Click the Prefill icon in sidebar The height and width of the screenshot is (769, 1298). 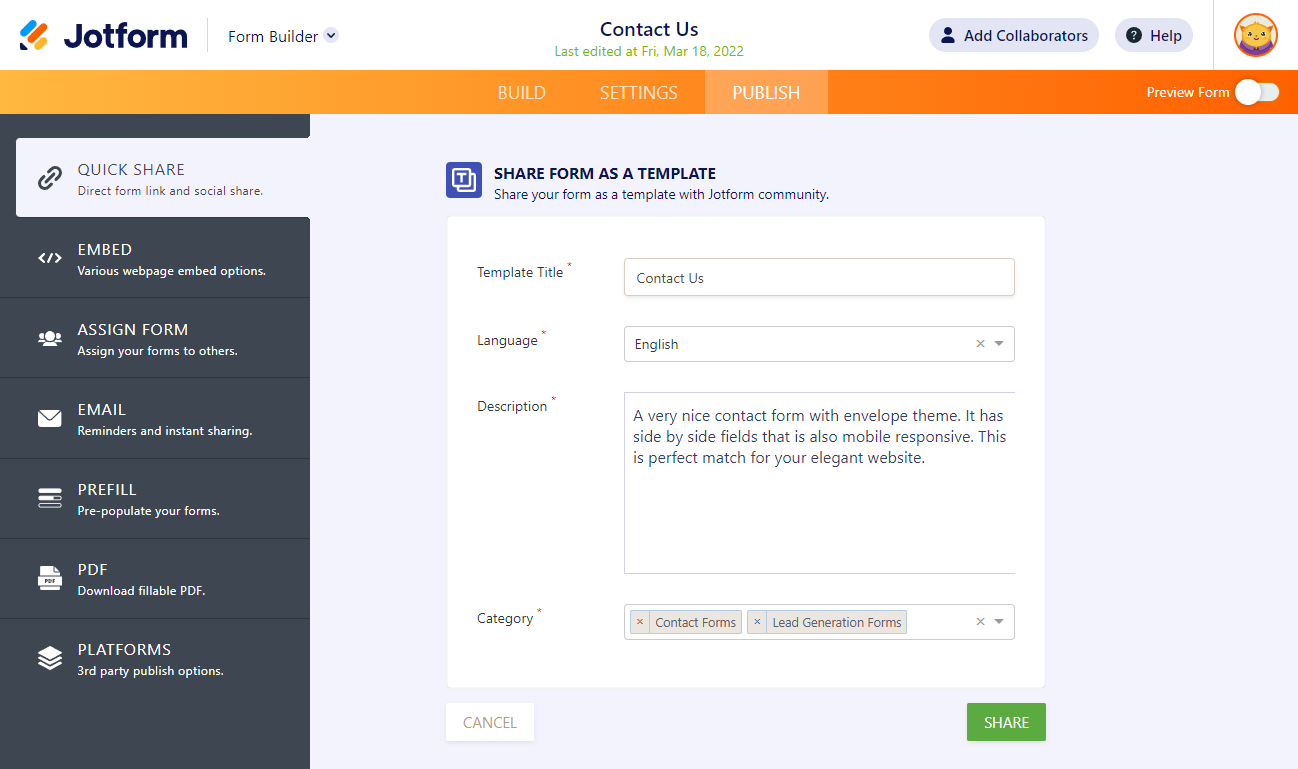point(50,498)
